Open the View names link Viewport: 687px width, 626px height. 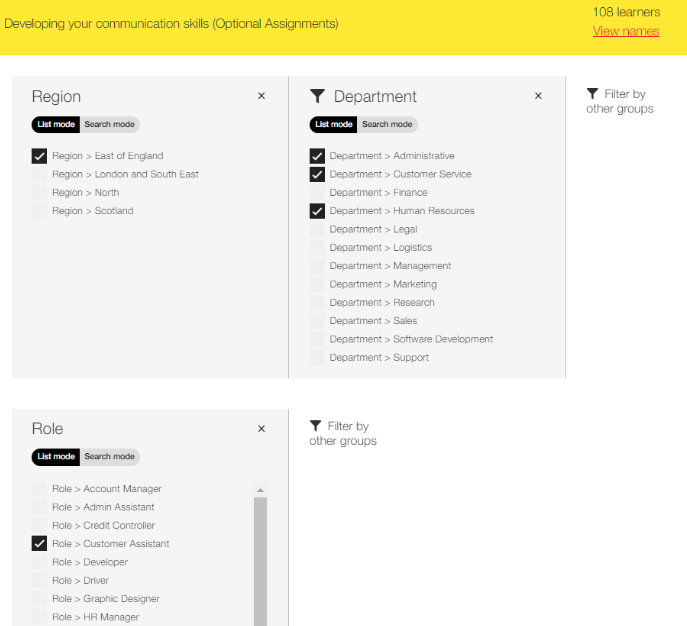[626, 32]
